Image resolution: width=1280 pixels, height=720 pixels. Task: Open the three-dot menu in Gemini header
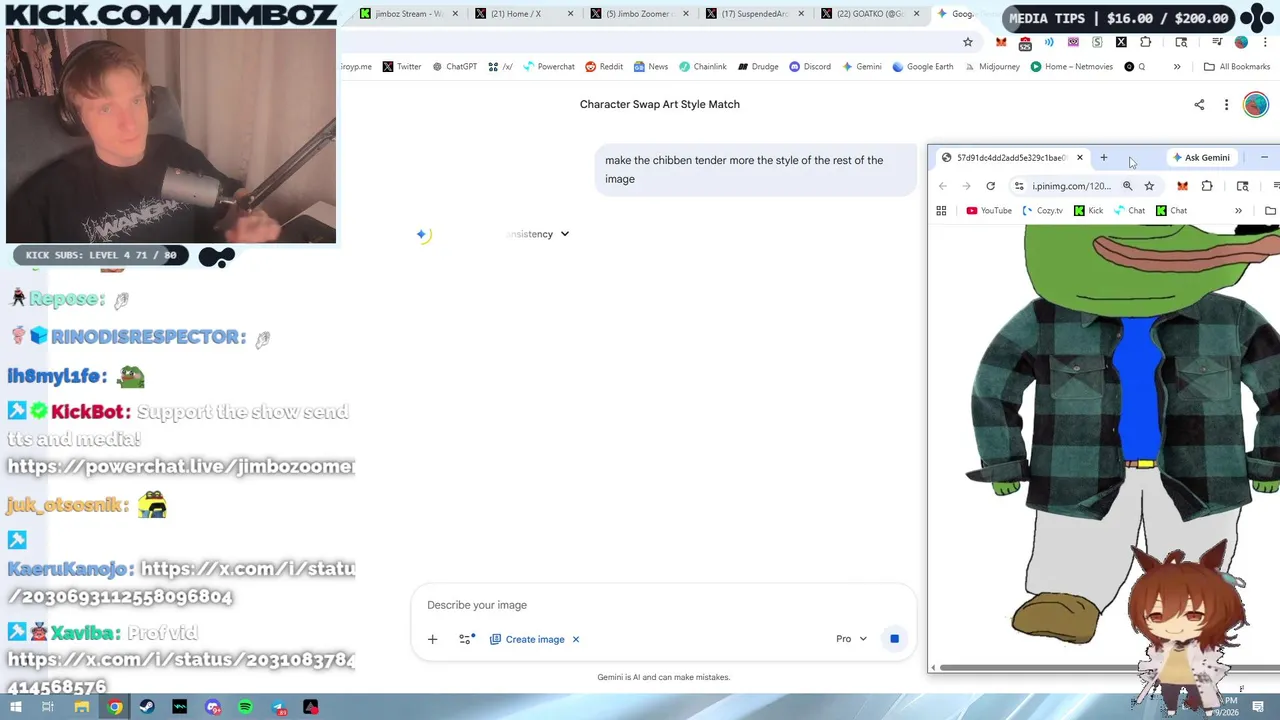point(1226,104)
